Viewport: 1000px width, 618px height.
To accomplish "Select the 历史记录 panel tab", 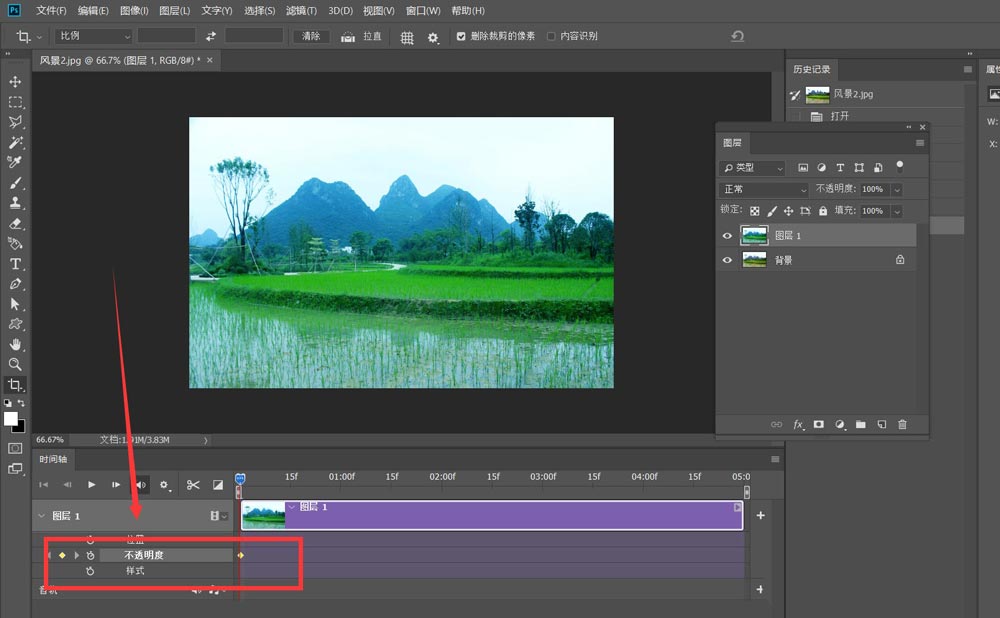I will click(x=812, y=69).
